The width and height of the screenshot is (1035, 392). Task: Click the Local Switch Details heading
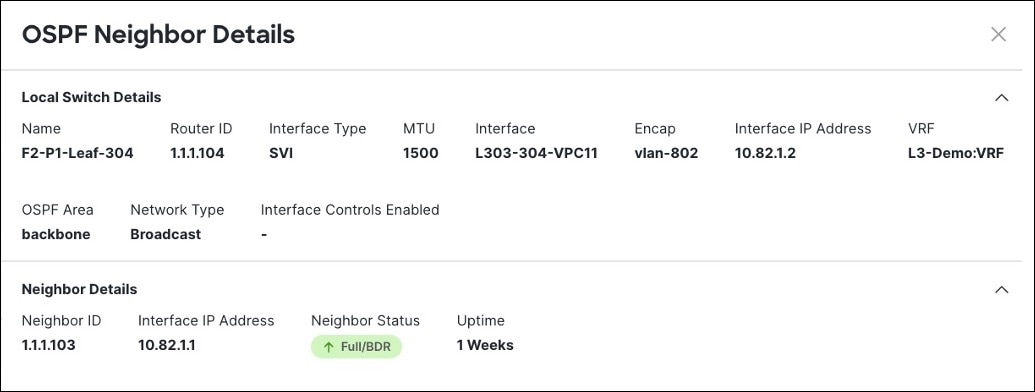(x=91, y=97)
